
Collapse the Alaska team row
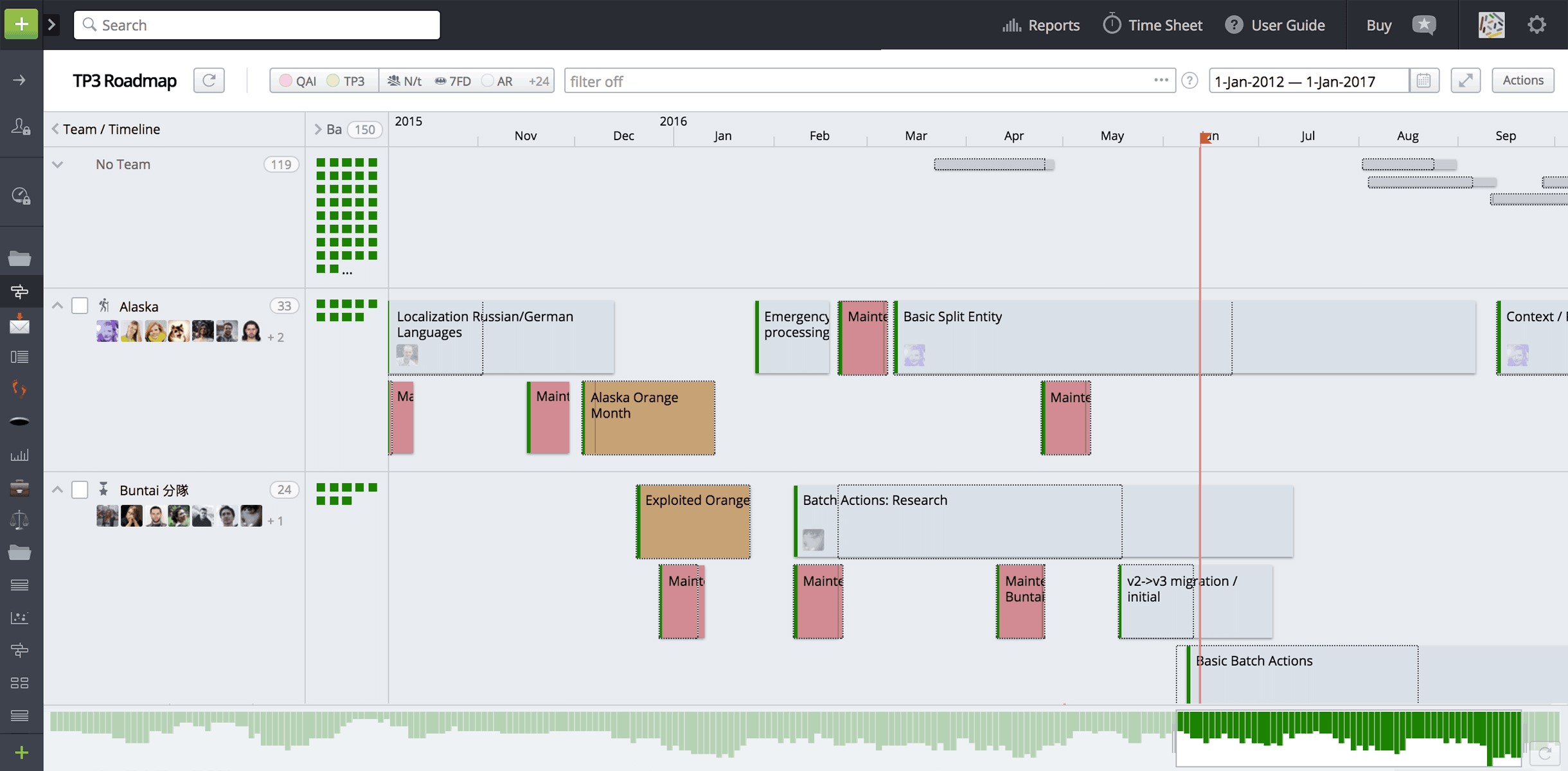click(58, 306)
